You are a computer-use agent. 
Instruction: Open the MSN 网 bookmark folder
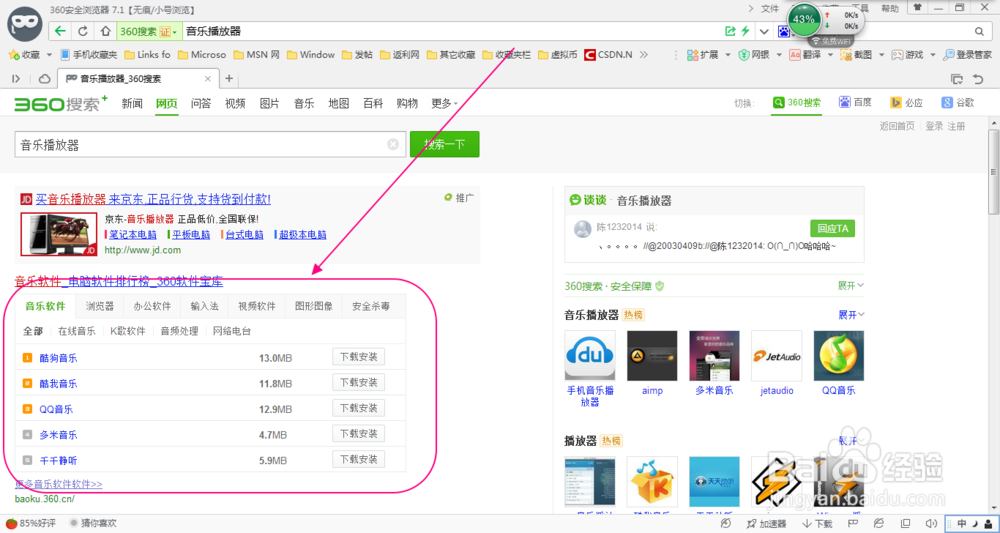(257, 55)
